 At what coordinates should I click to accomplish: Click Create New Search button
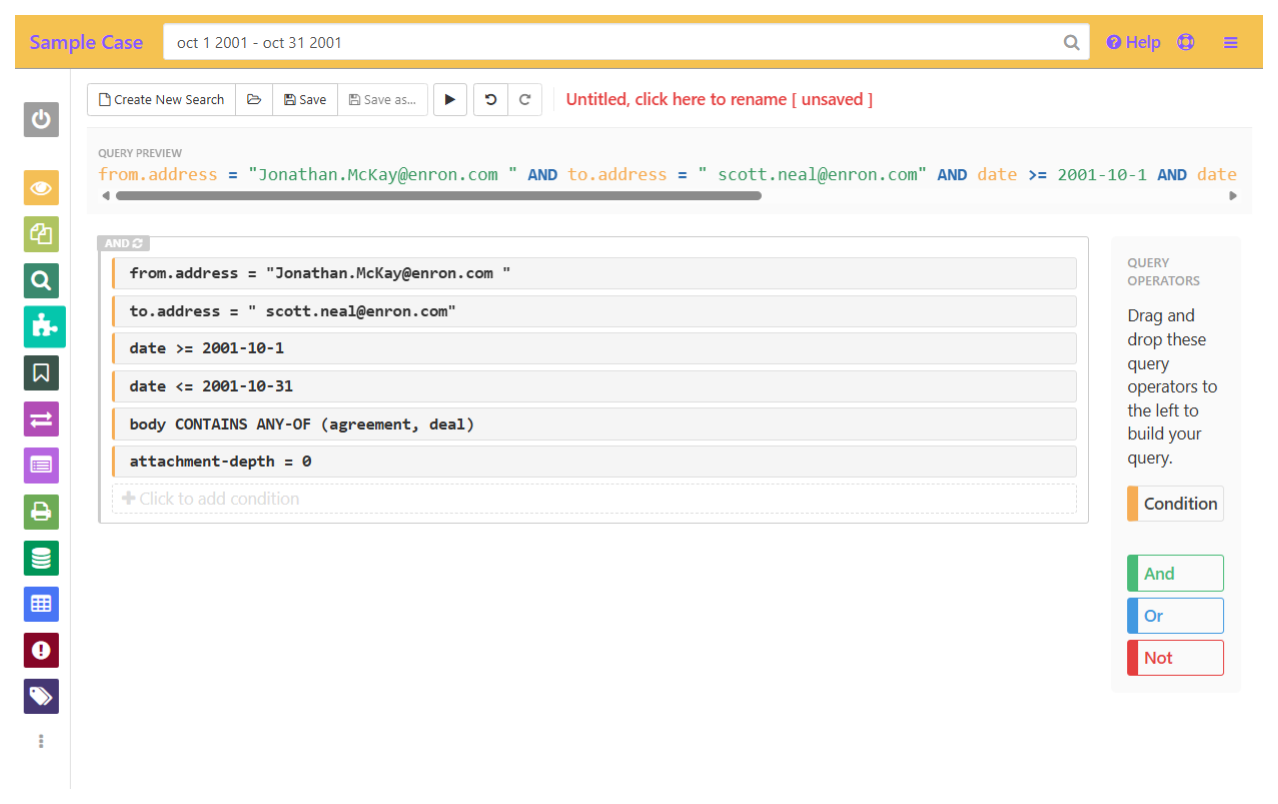[161, 100]
